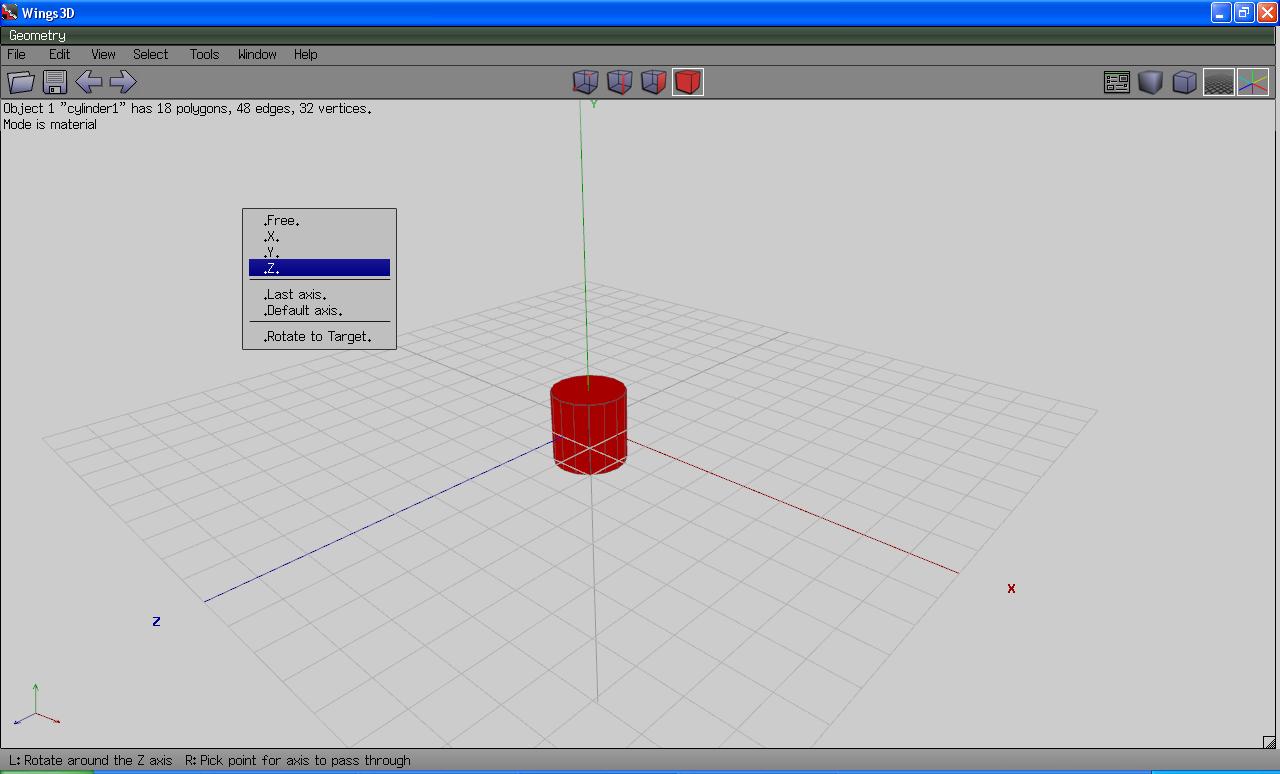The height and width of the screenshot is (774, 1280).
Task: Click the red cylinder object in viewport
Action: 589,425
